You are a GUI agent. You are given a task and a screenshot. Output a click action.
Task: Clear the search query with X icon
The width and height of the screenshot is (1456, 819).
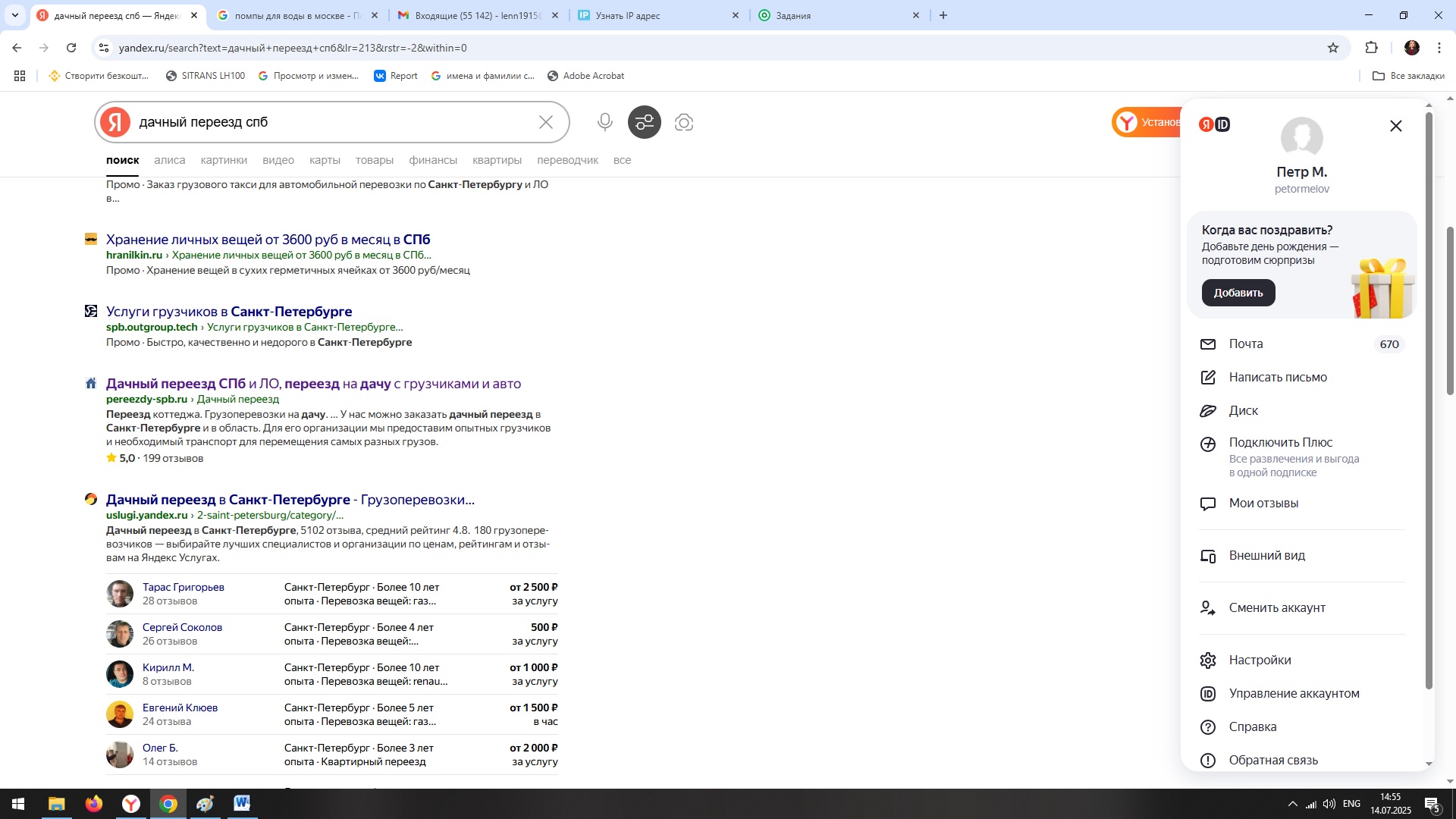pos(546,122)
